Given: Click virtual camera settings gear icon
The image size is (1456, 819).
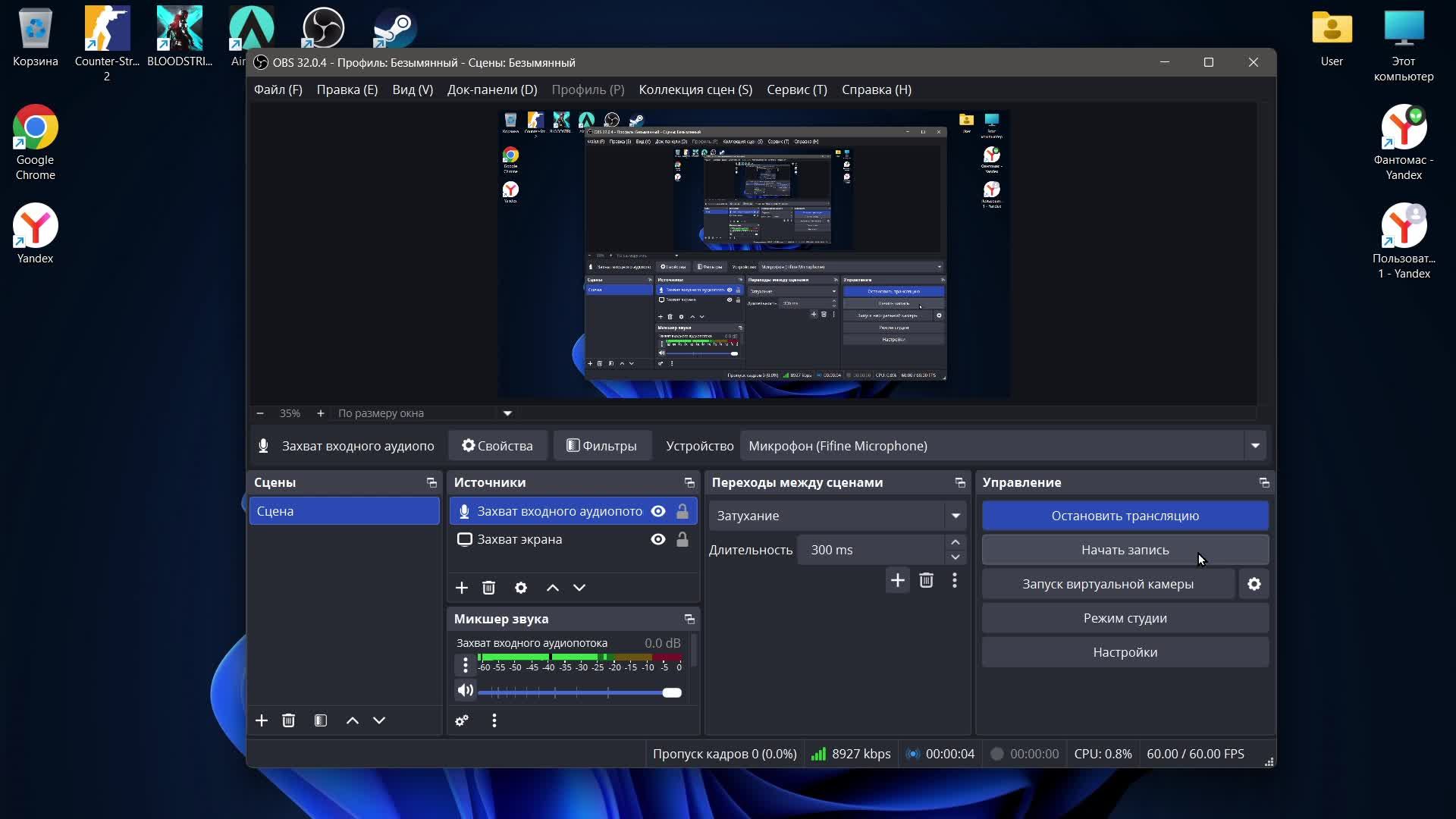Looking at the screenshot, I should point(1254,584).
